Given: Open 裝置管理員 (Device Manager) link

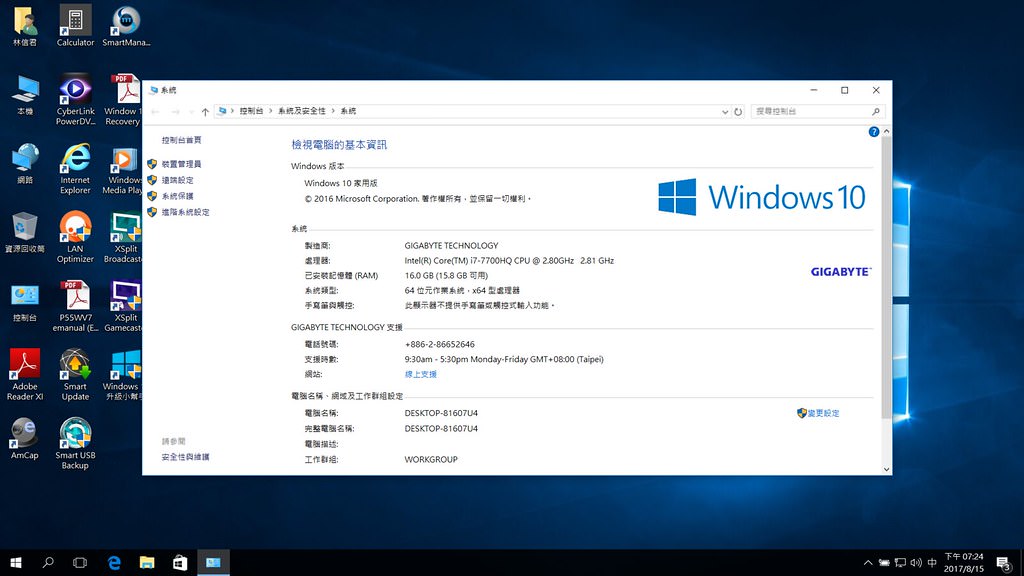Looking at the screenshot, I should (182, 165).
